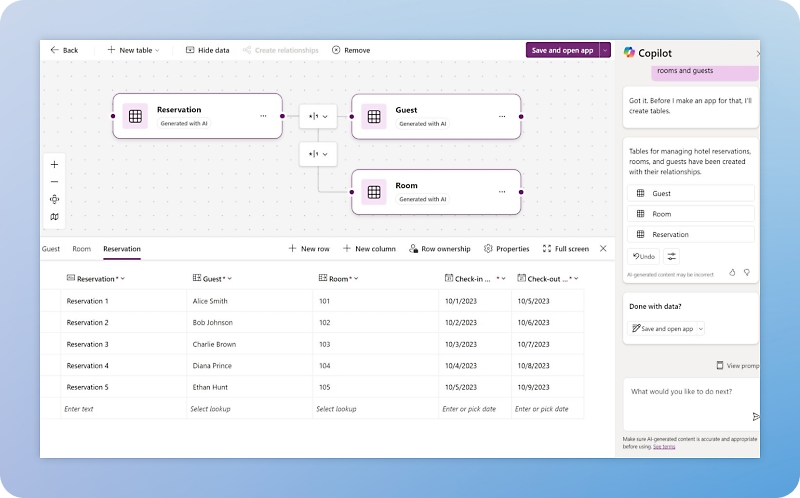Image resolution: width=800 pixels, height=498 pixels.
Task: Open the New table dropdown
Action: (133, 50)
